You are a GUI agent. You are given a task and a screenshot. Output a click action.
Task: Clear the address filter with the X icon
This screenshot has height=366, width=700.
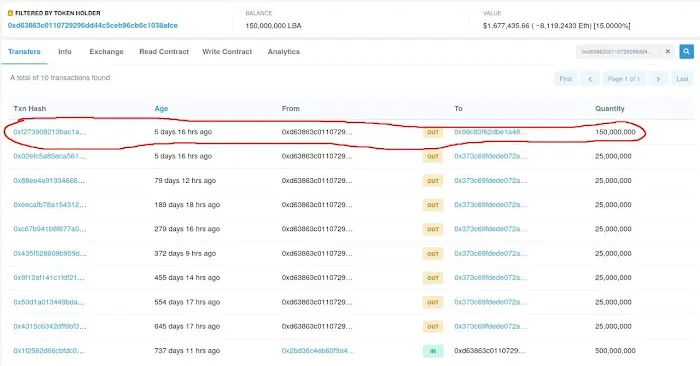tap(668, 52)
